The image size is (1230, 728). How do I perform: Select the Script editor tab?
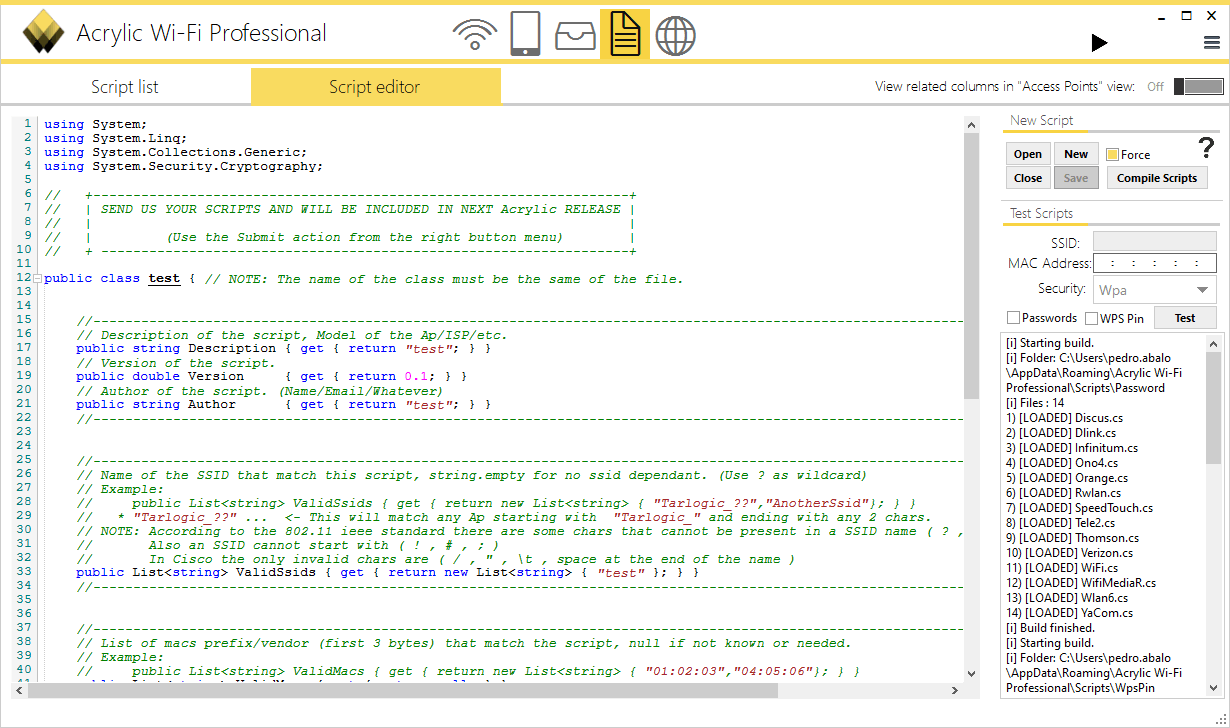click(375, 87)
